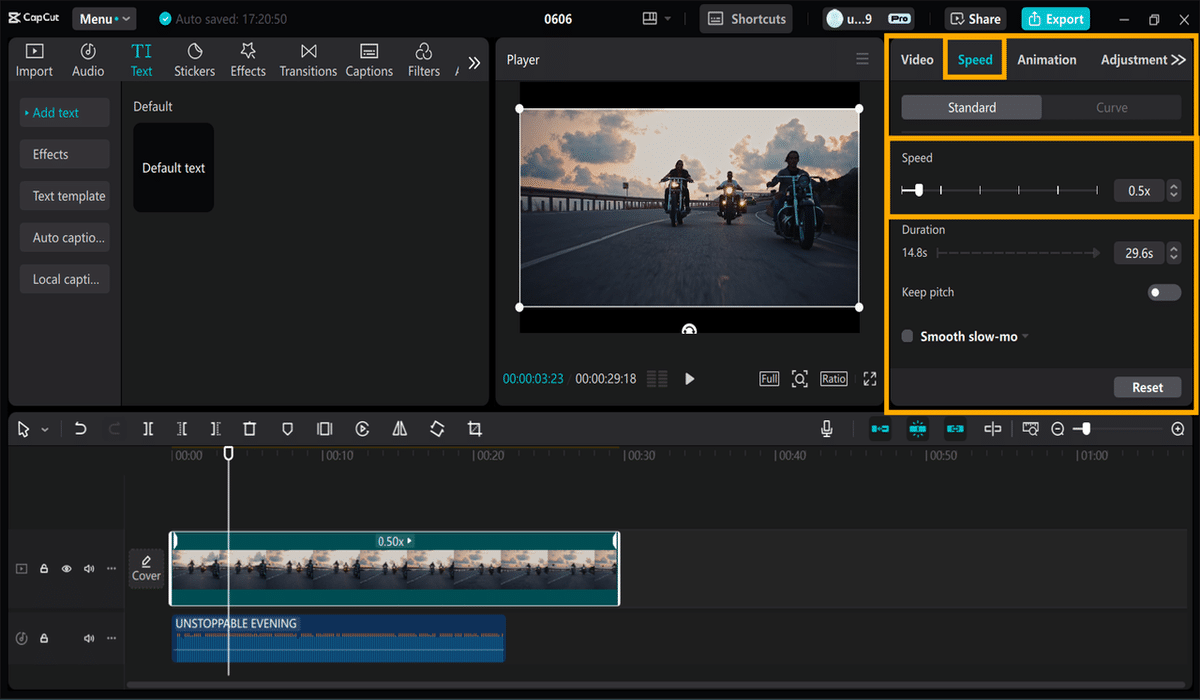Open the Filters panel
1200x700 pixels.
click(x=424, y=60)
